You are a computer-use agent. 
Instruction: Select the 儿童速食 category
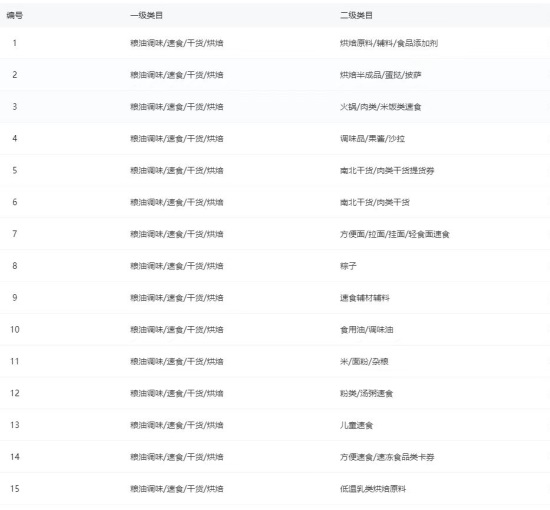[x=356, y=425]
